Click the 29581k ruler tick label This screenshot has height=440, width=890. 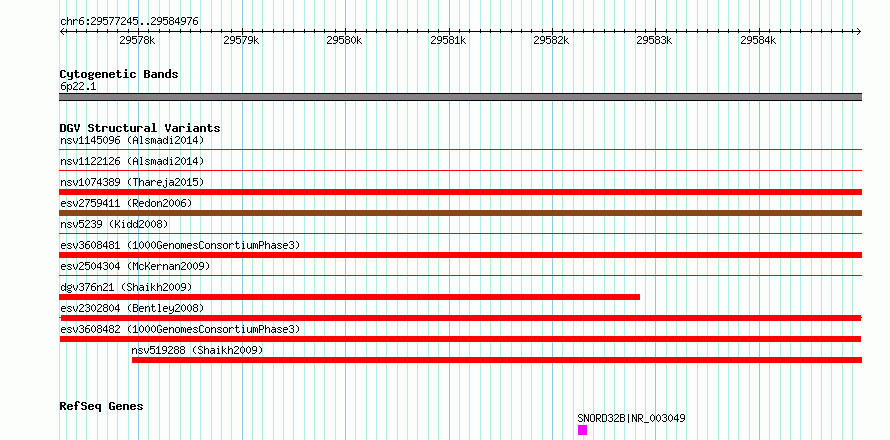(448, 40)
